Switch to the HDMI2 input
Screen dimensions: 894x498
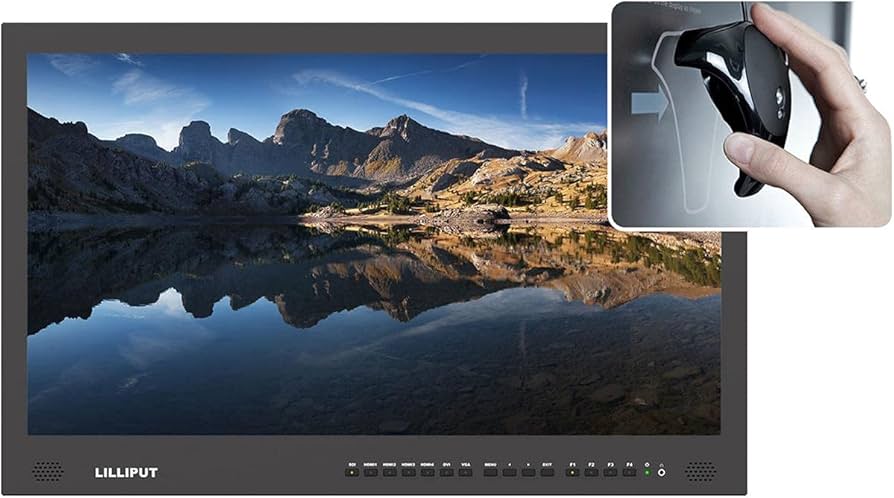point(389,472)
